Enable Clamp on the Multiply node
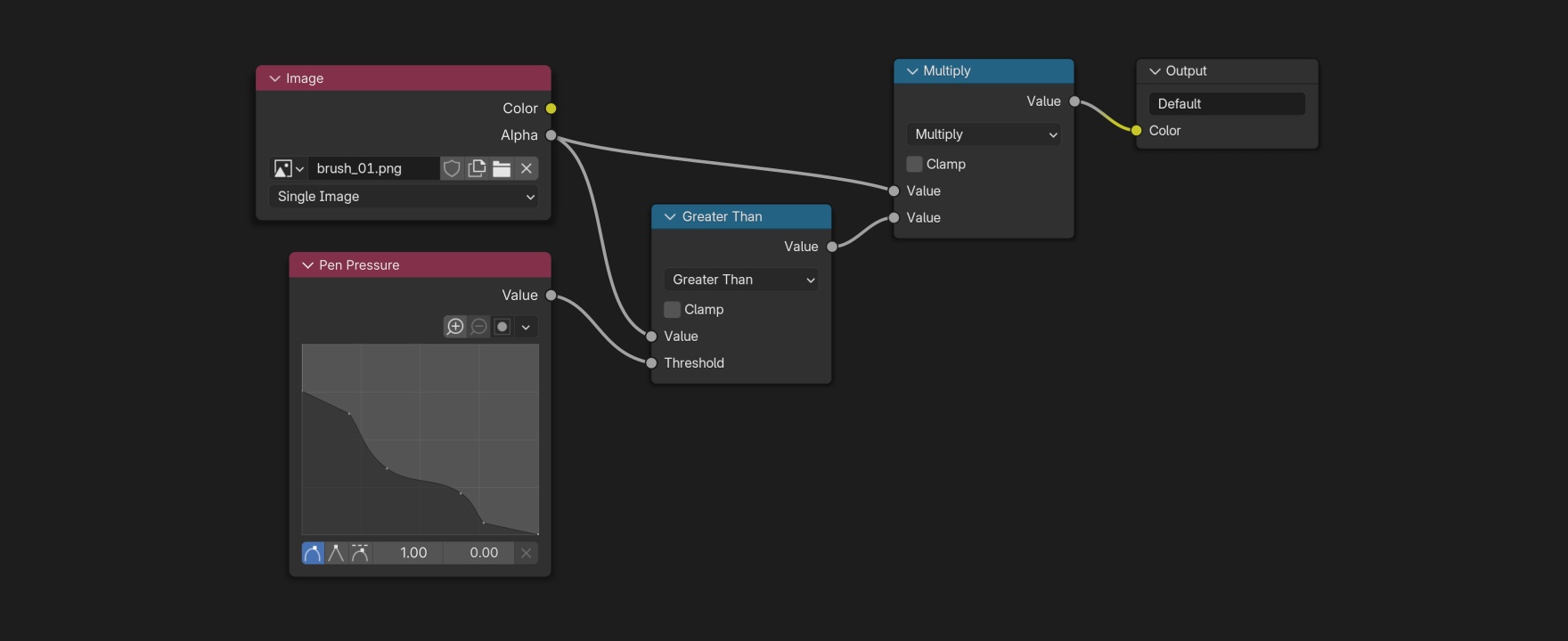The width and height of the screenshot is (1568, 641). [x=914, y=164]
